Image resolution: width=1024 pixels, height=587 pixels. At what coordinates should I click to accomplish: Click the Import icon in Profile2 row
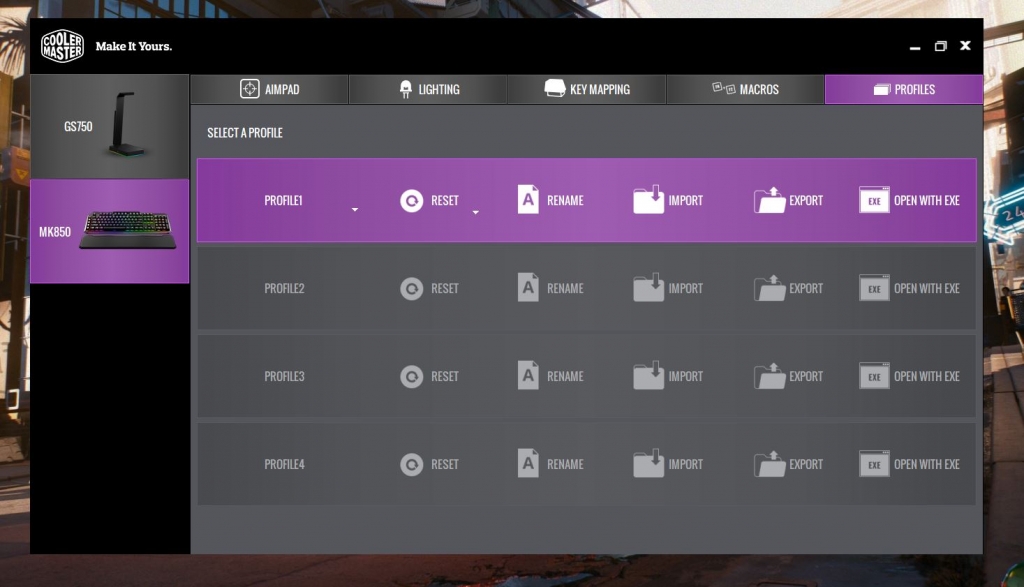[648, 288]
